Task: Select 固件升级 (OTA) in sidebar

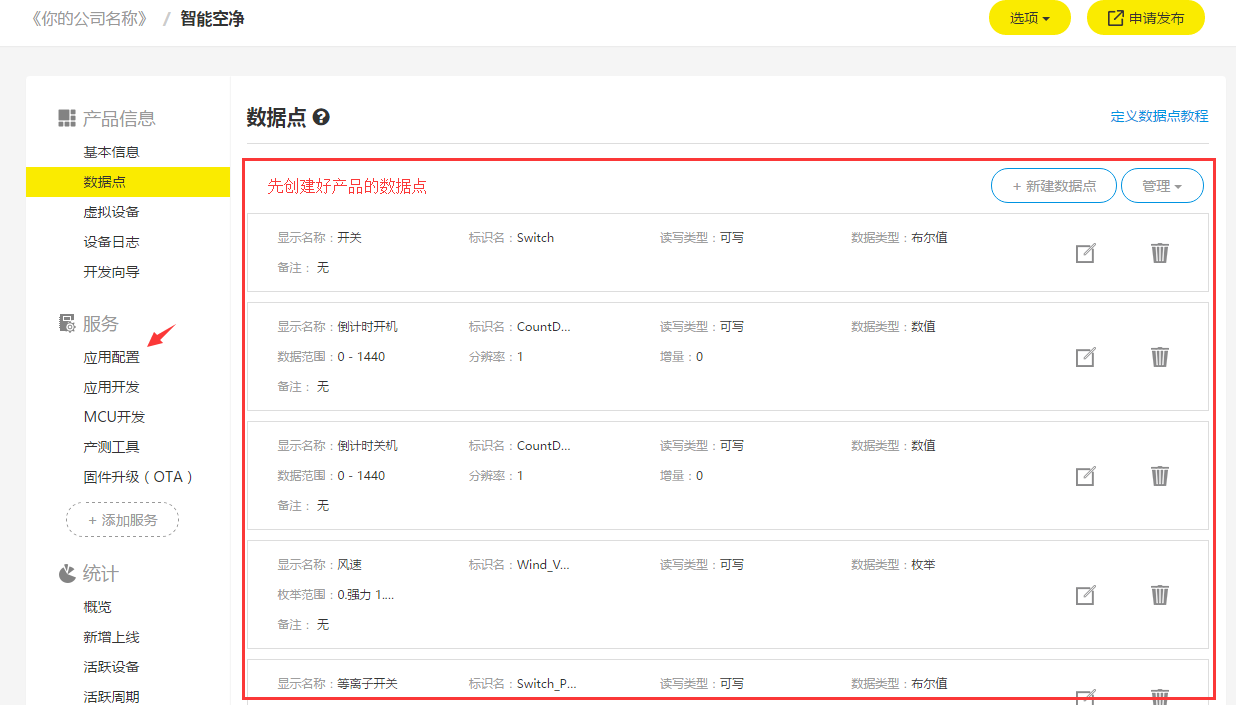Action: click(x=138, y=477)
